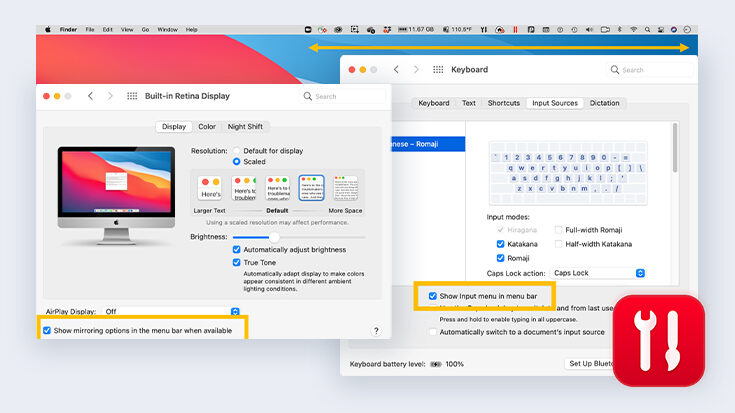Open the volume icon in menu bar
The width and height of the screenshot is (735, 413).
589,30
